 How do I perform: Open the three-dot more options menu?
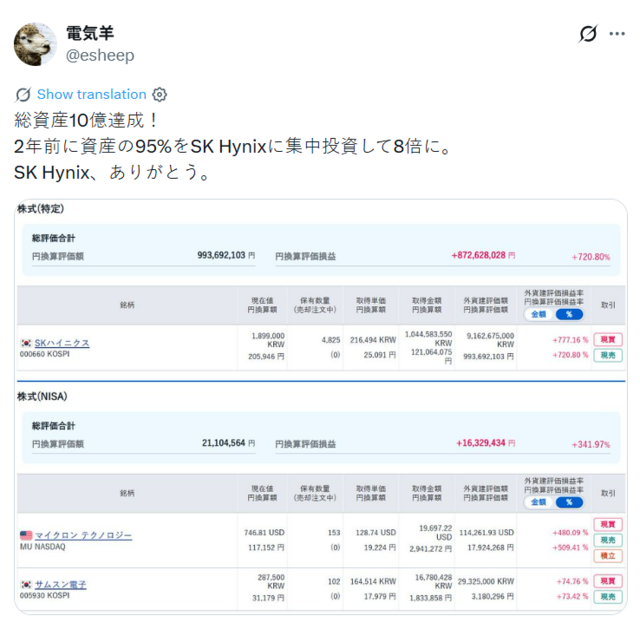pyautogui.click(x=617, y=33)
